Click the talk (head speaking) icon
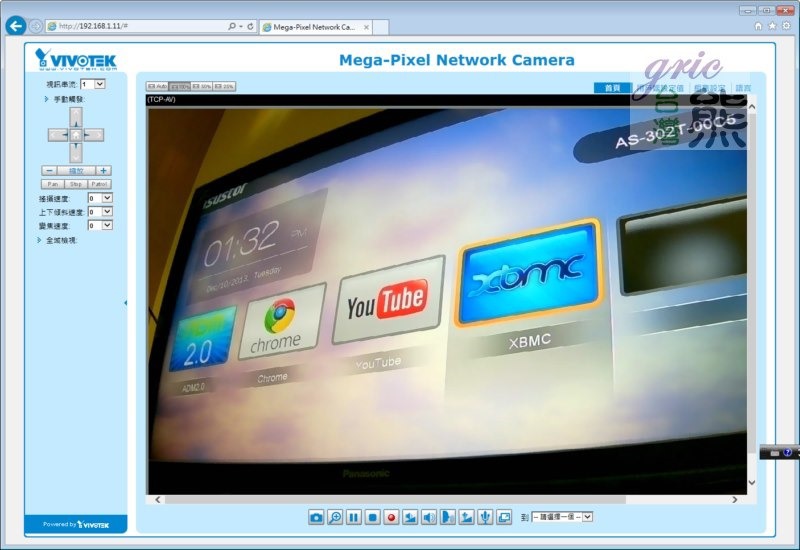 click(x=447, y=517)
